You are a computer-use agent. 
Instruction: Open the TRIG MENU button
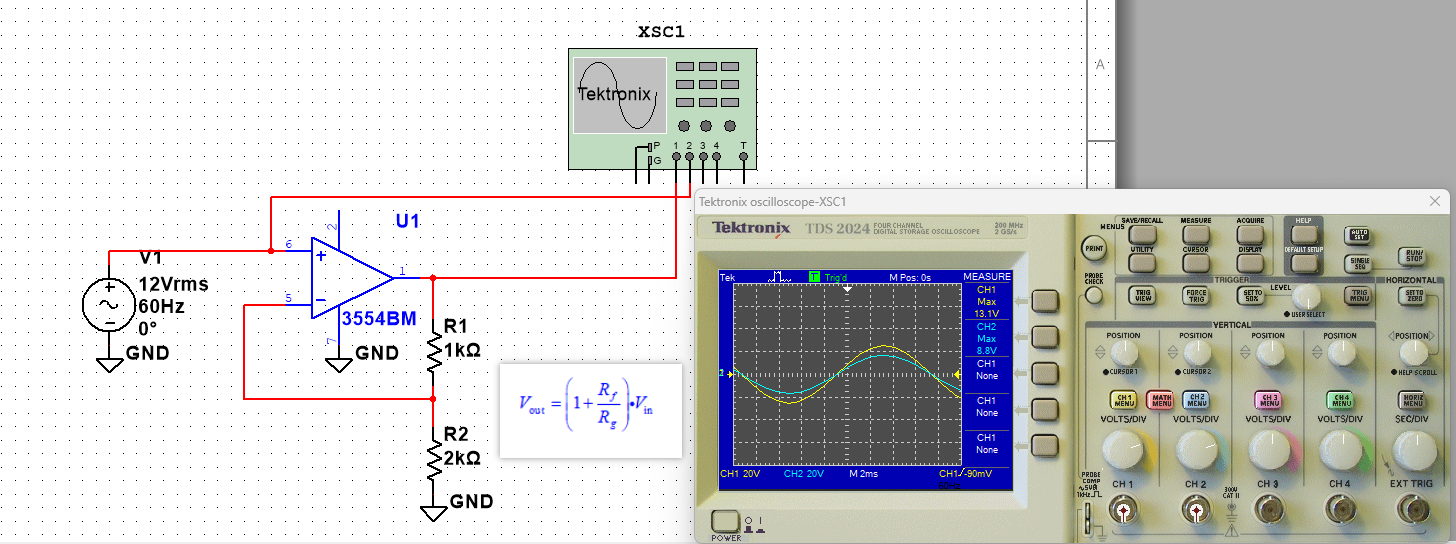(1358, 295)
